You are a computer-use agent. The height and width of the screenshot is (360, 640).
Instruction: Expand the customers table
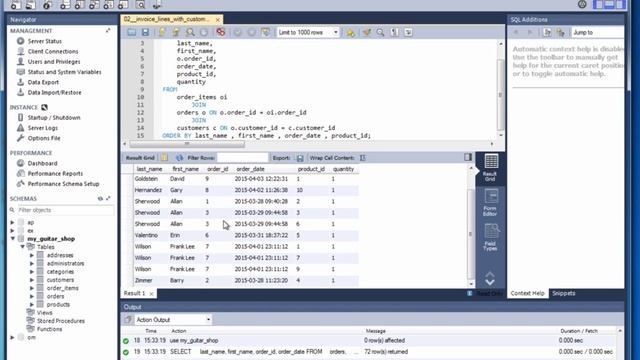[x=32, y=280]
